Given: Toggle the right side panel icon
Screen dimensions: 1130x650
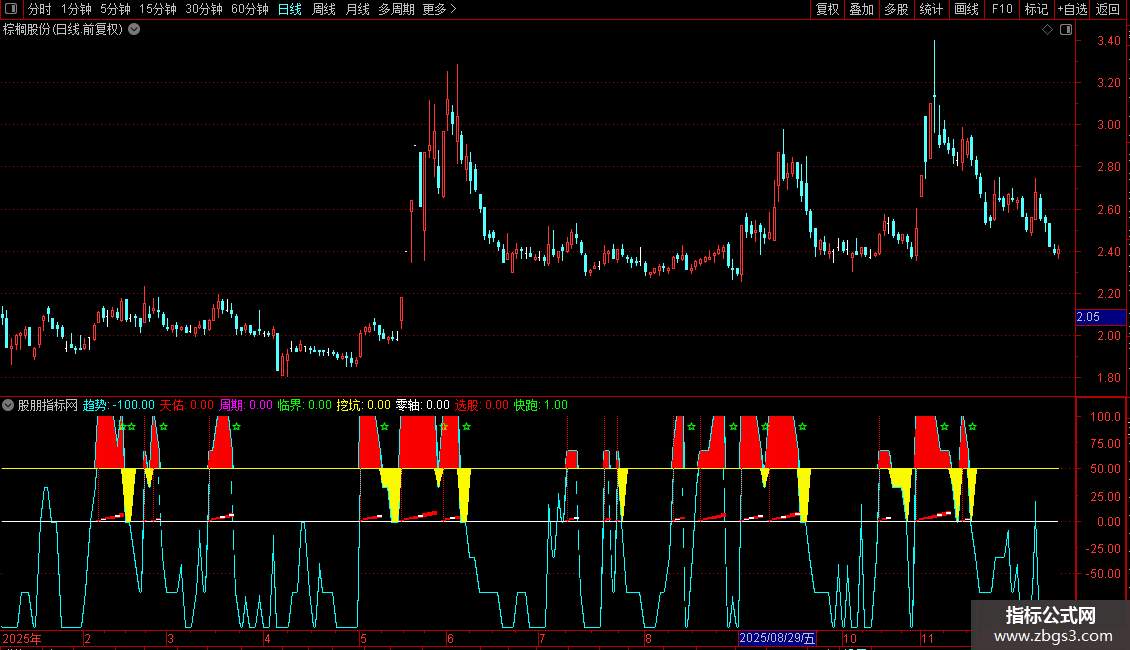Looking at the screenshot, I should click(1066, 30).
